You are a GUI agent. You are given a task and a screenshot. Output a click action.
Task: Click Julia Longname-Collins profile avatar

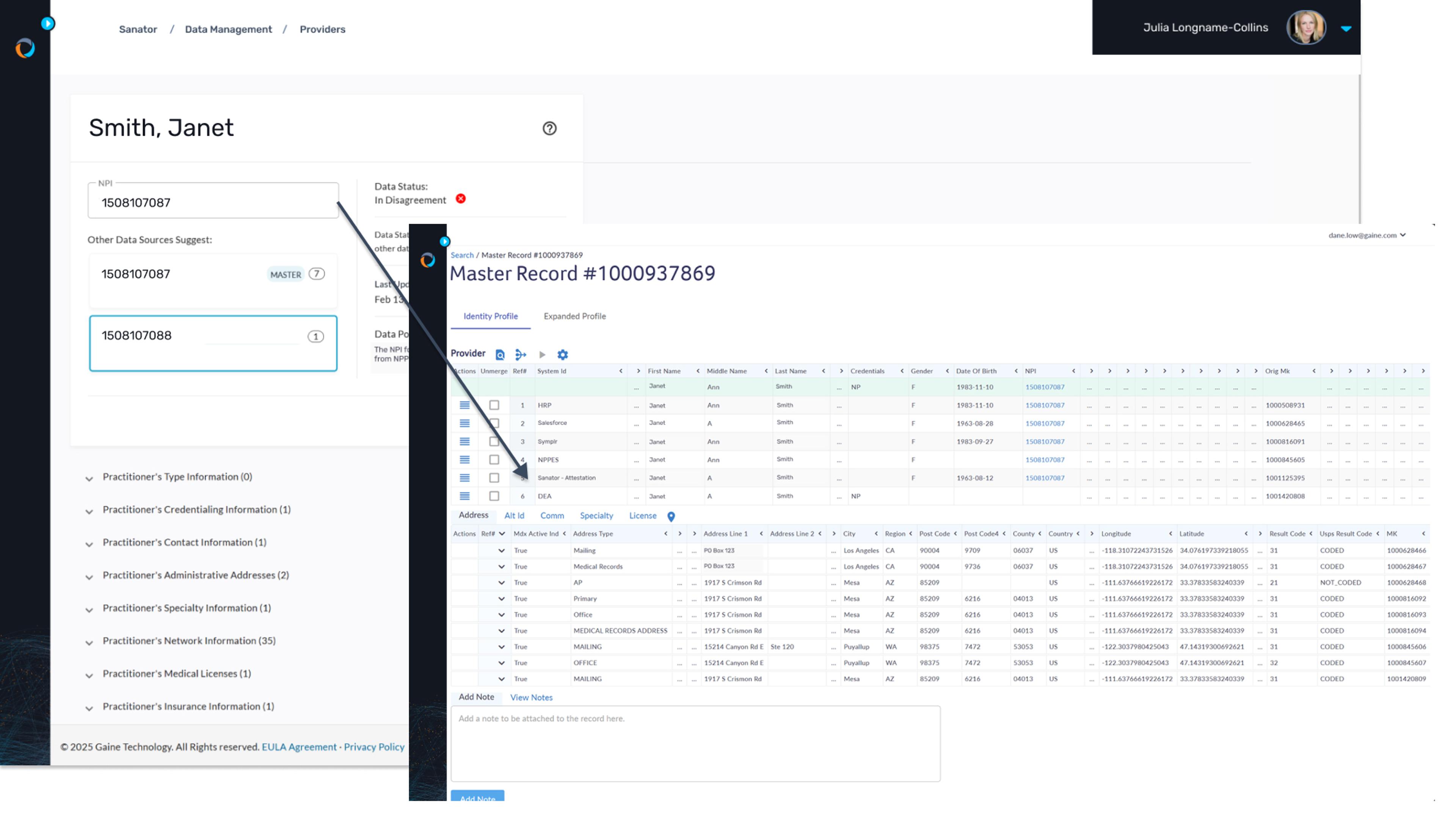coord(1306,27)
